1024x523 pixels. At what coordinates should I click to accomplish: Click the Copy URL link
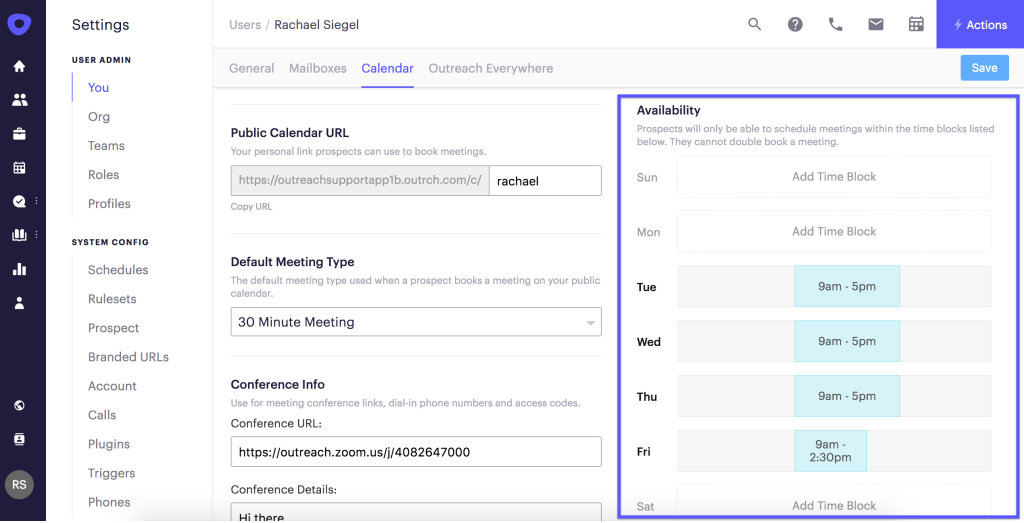[x=251, y=206]
